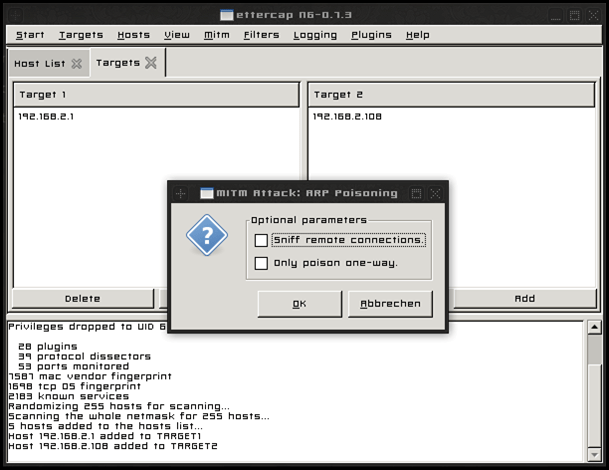The height and width of the screenshot is (470, 609).
Task: Click the Target 2 column header
Action: tap(451, 95)
